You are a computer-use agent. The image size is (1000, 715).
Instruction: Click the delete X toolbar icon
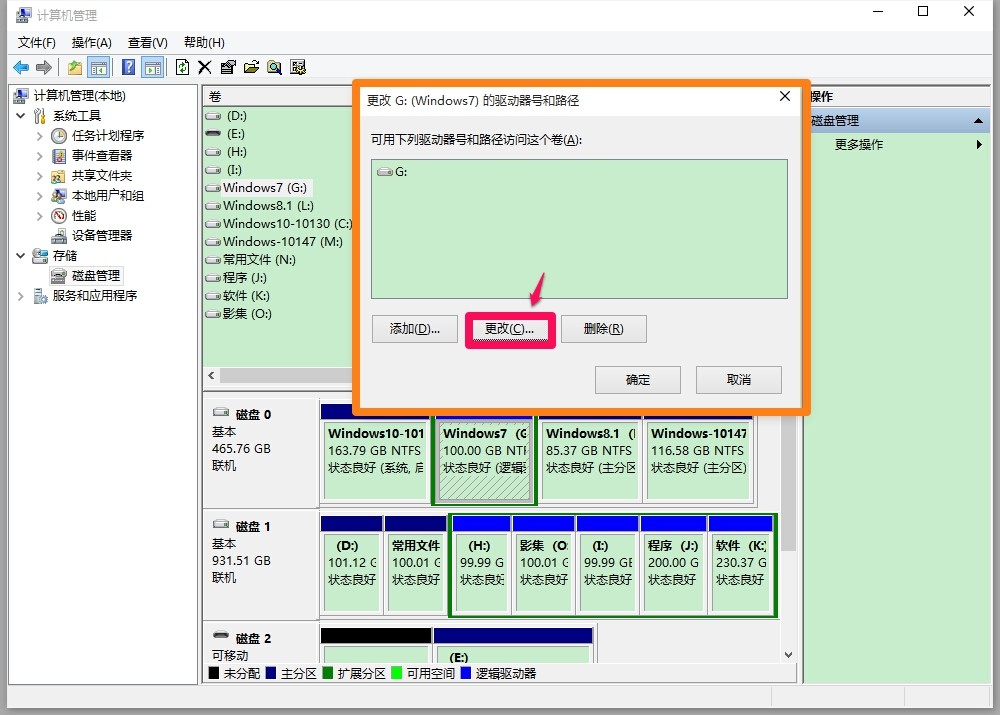205,67
